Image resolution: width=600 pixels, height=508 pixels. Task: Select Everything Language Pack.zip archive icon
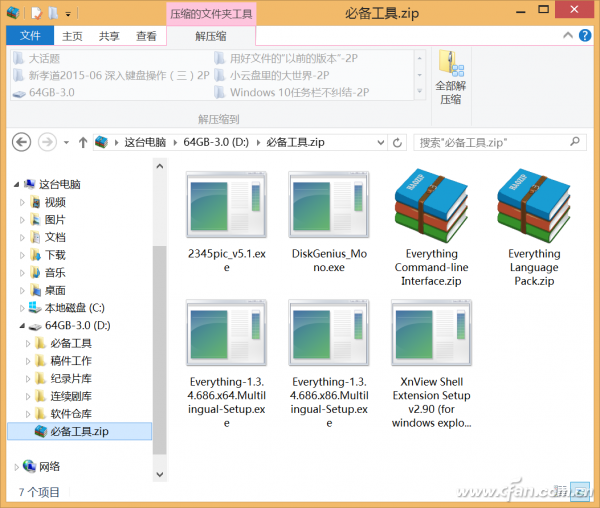[x=534, y=205]
